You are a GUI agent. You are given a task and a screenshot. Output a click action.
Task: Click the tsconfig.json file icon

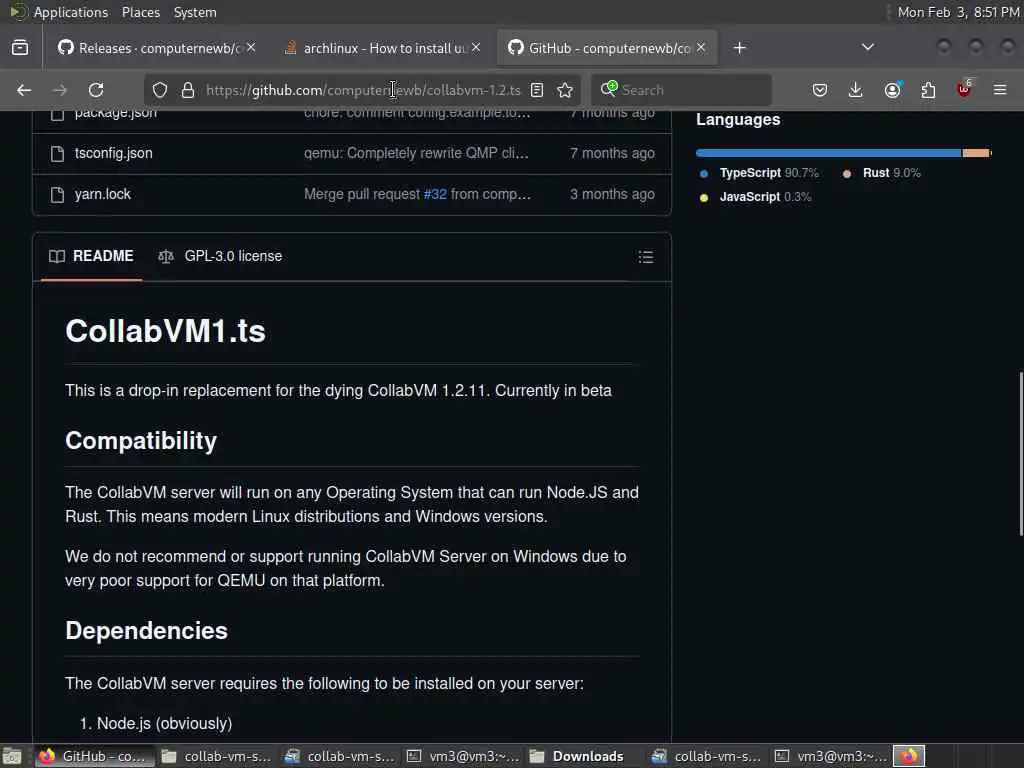click(x=57, y=153)
